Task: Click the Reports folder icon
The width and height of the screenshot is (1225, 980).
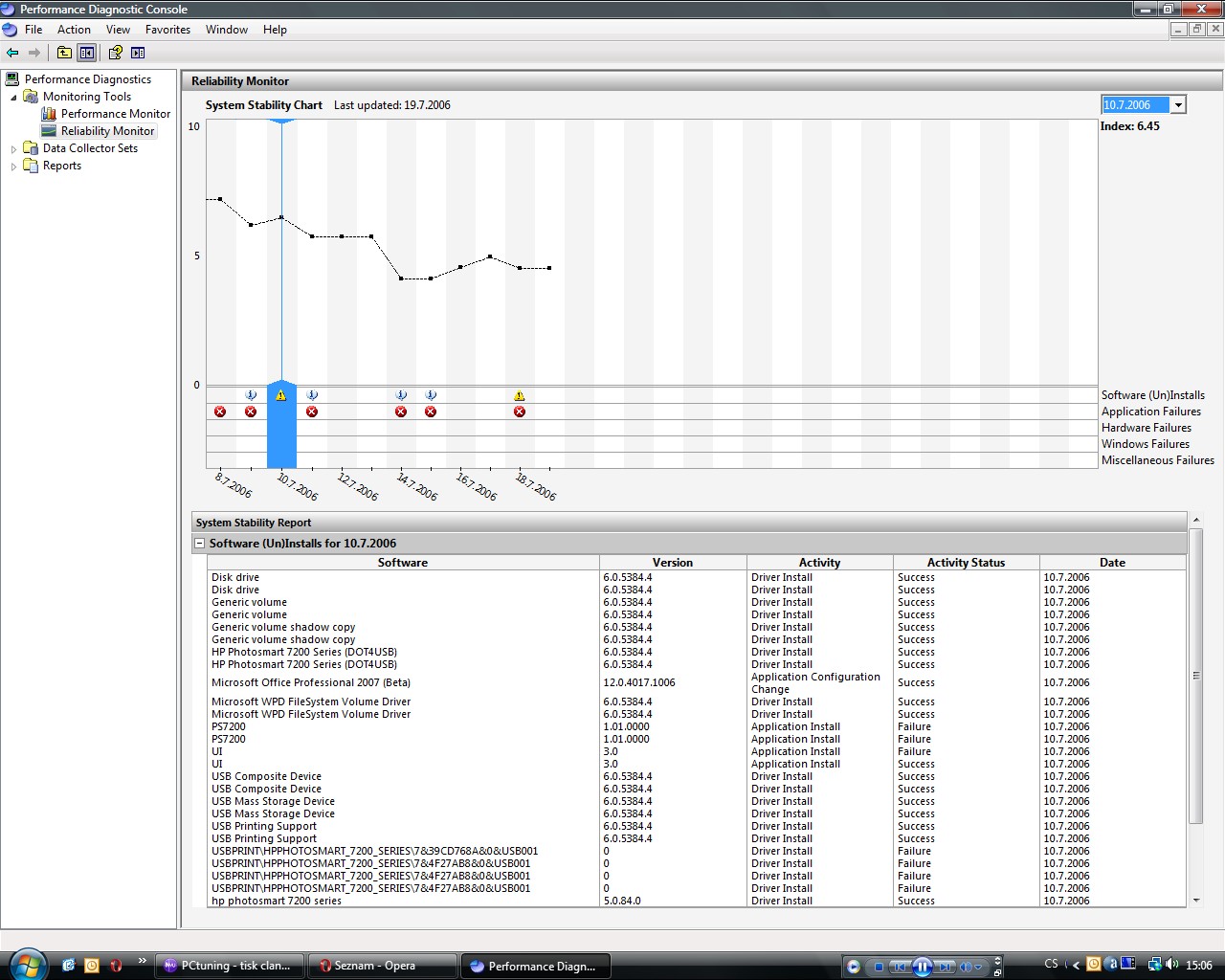Action: click(31, 166)
